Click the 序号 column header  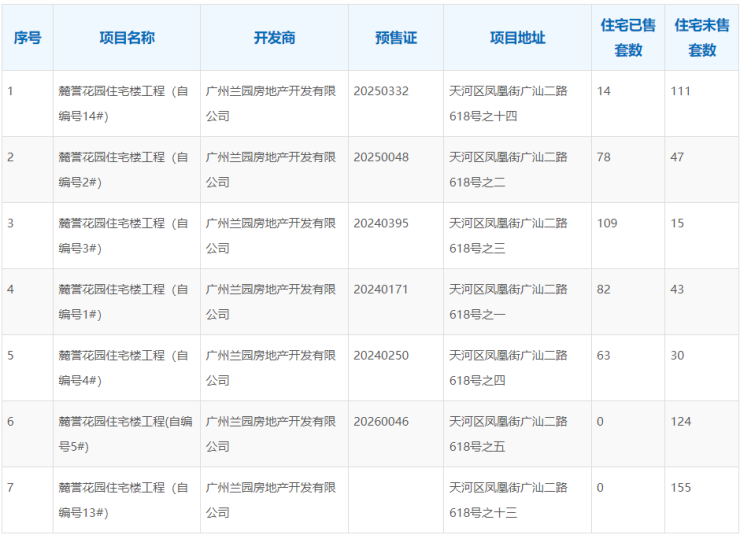point(27,38)
